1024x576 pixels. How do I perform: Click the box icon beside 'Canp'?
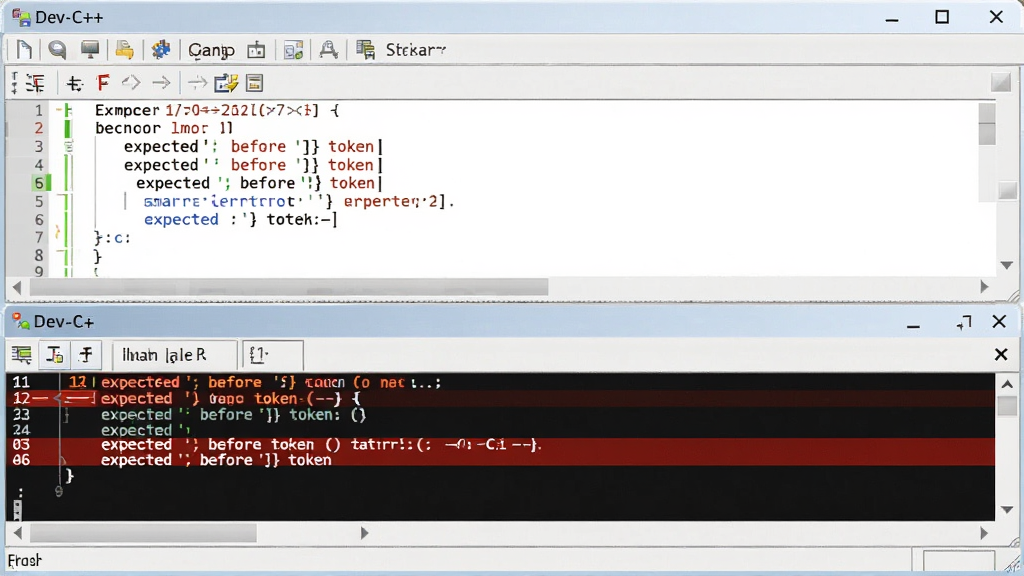[256, 50]
